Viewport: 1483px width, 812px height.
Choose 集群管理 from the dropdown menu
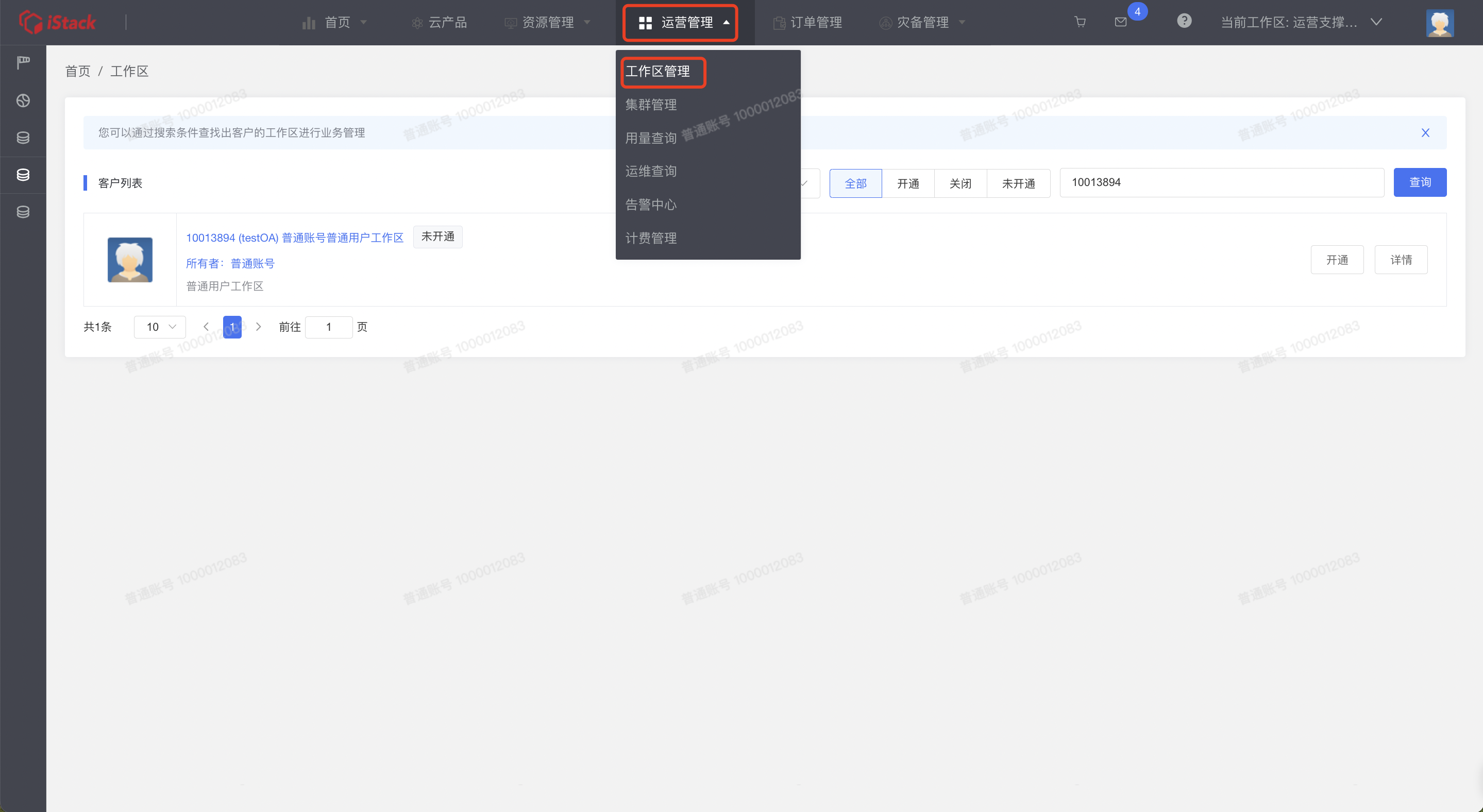[x=651, y=105]
